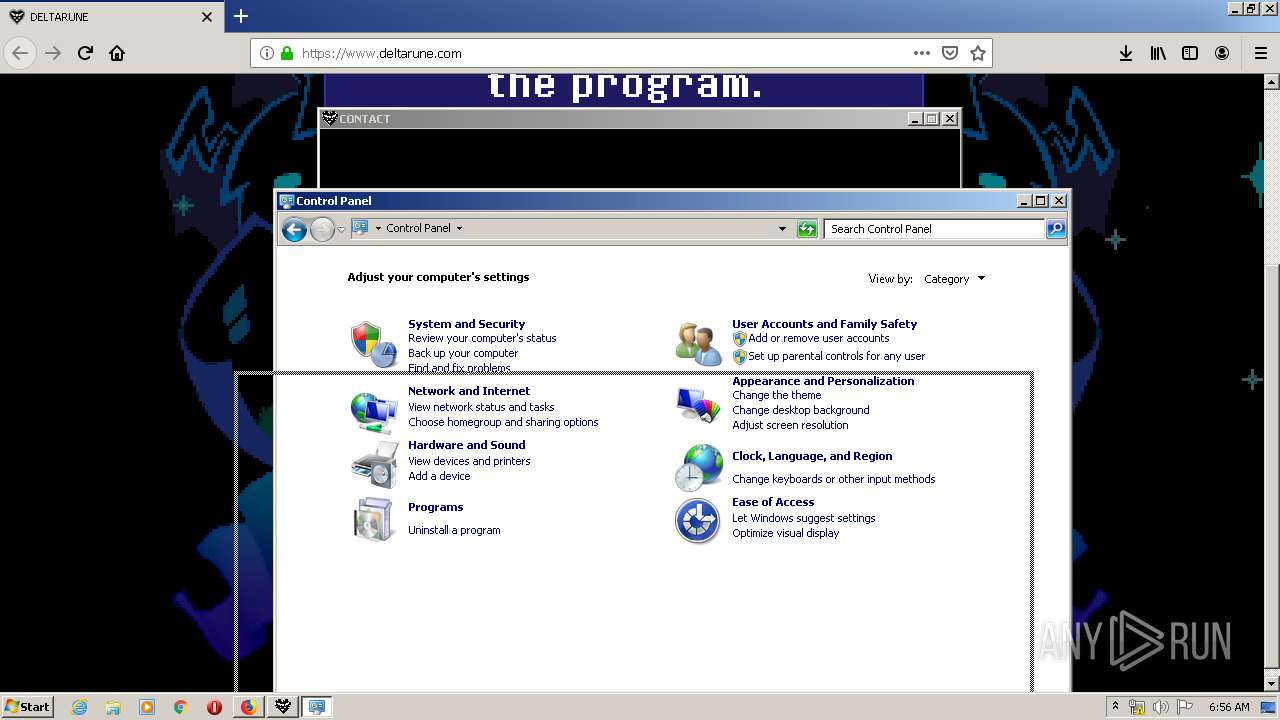This screenshot has height=720, width=1280.
Task: Open Appearance and Personalization monitor icon
Action: (x=698, y=405)
